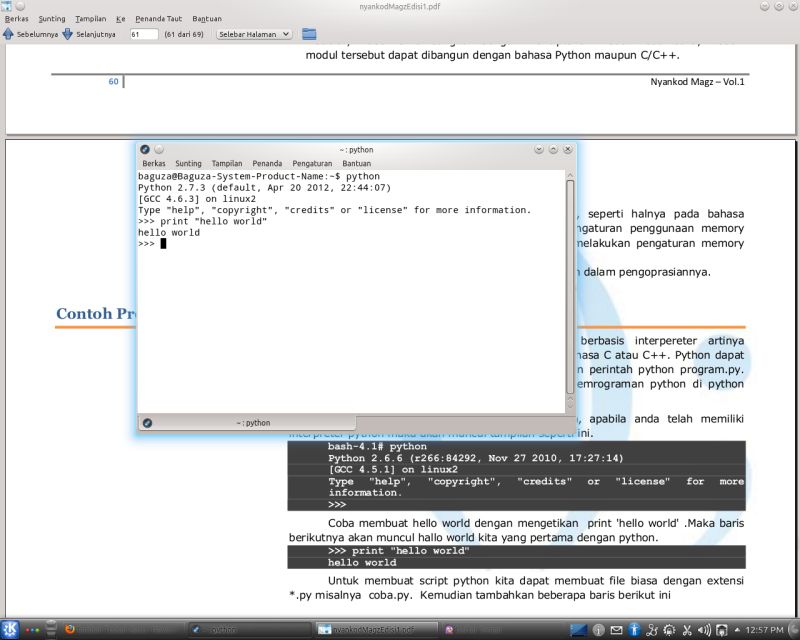Go to previous page with Sebelumnya arrow
Image resolution: width=800 pixels, height=640 pixels.
tap(8, 34)
